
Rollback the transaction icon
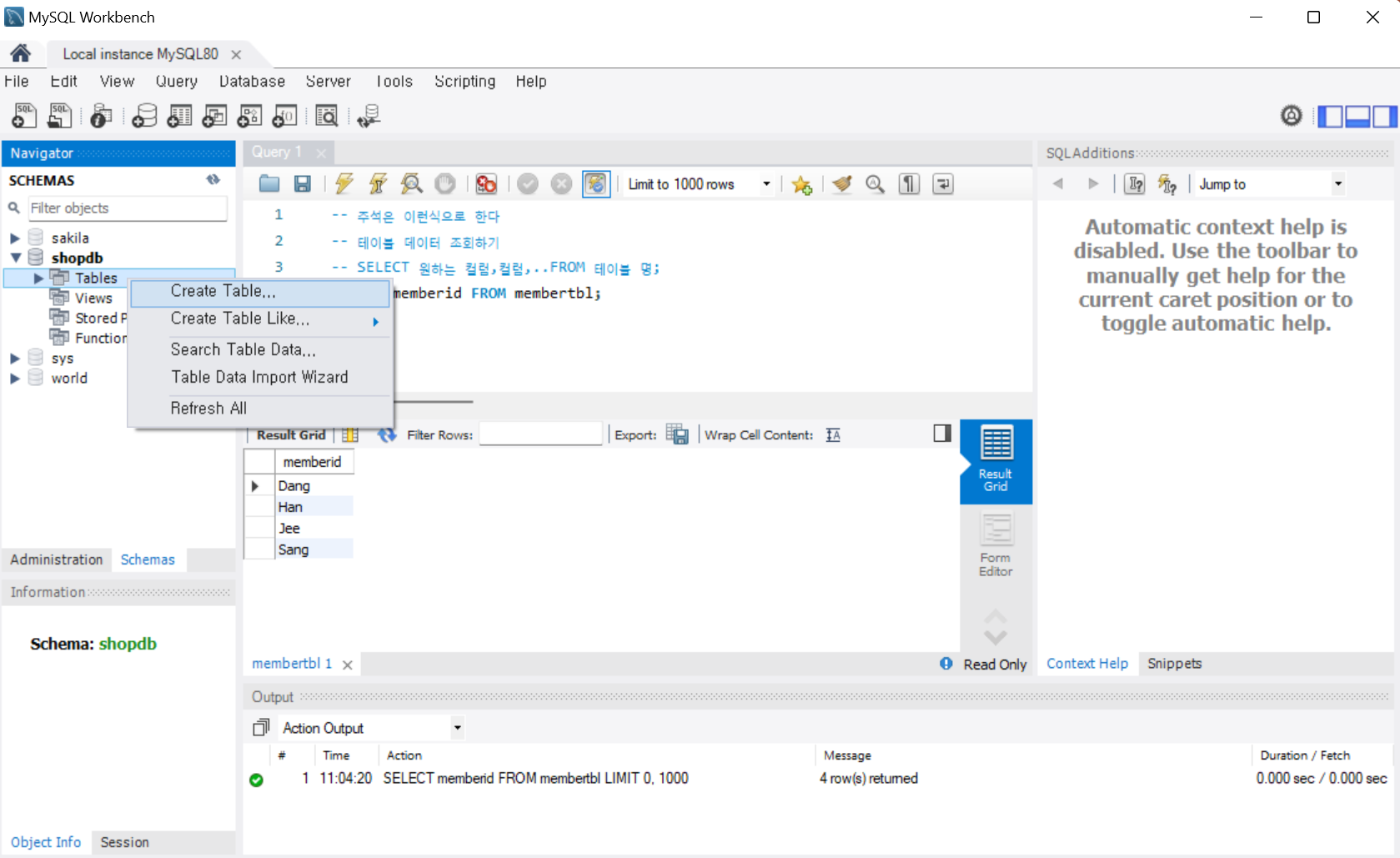562,183
